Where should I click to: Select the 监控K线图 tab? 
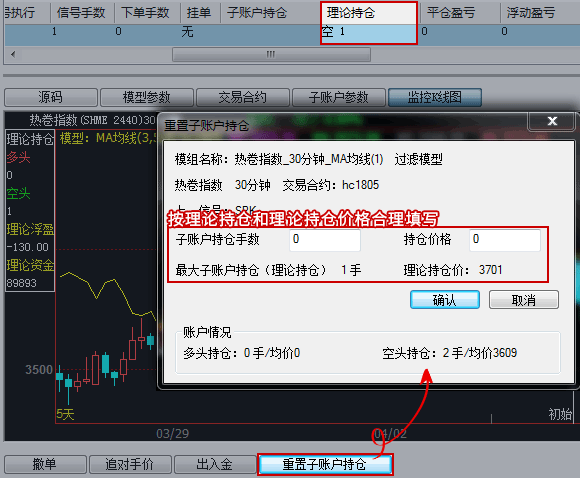435,97
